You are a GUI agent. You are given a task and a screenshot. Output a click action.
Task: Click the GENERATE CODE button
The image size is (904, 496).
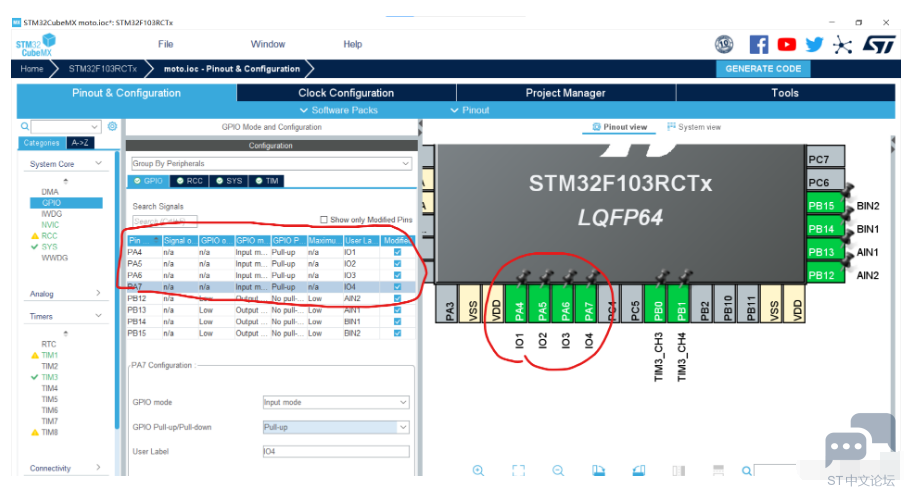[763, 69]
